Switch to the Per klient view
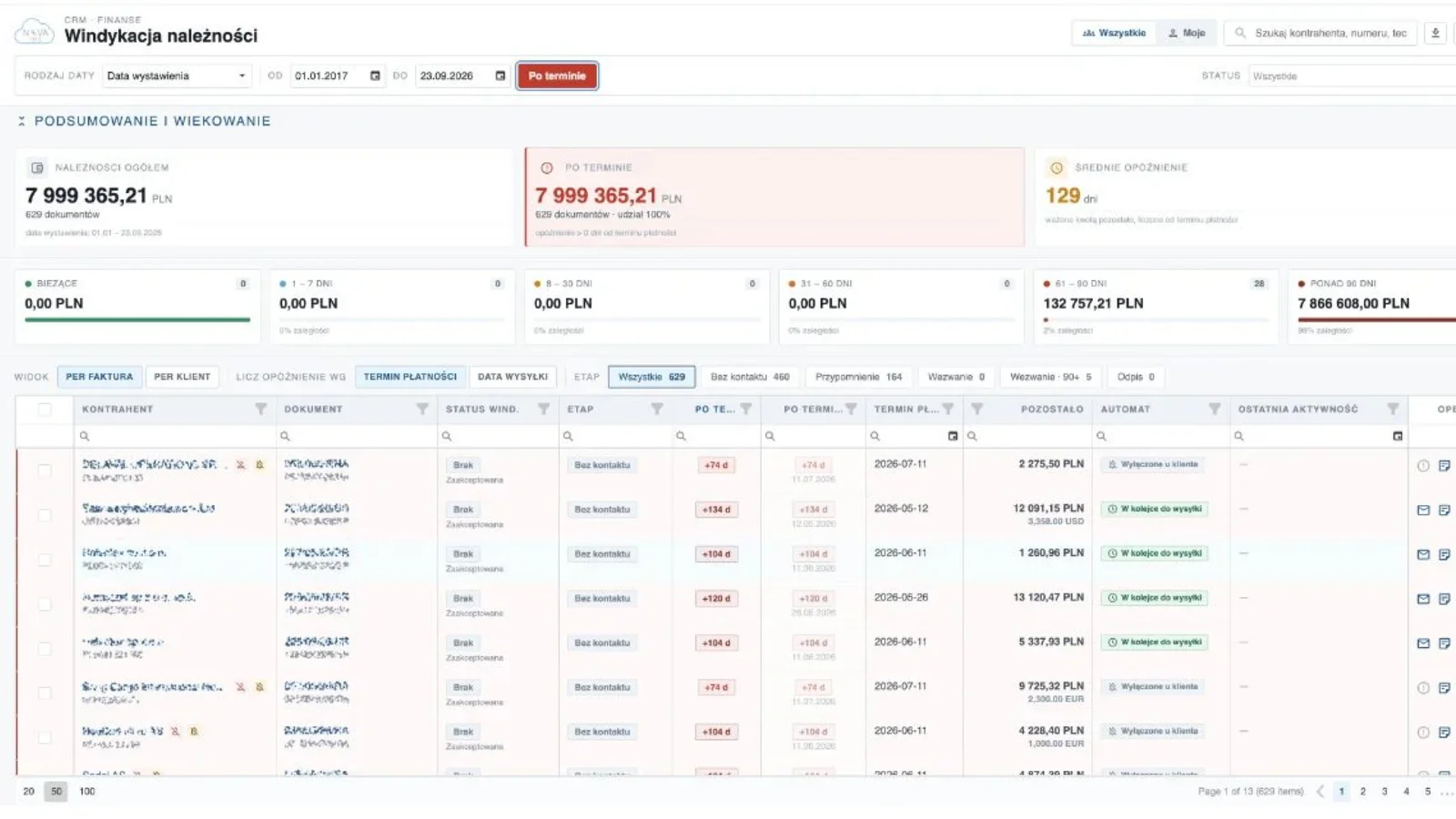 click(182, 377)
